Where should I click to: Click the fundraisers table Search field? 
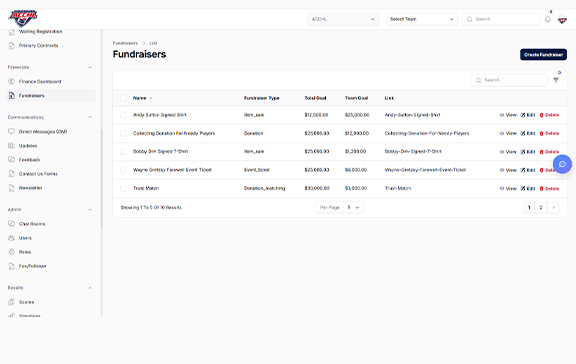(x=510, y=80)
